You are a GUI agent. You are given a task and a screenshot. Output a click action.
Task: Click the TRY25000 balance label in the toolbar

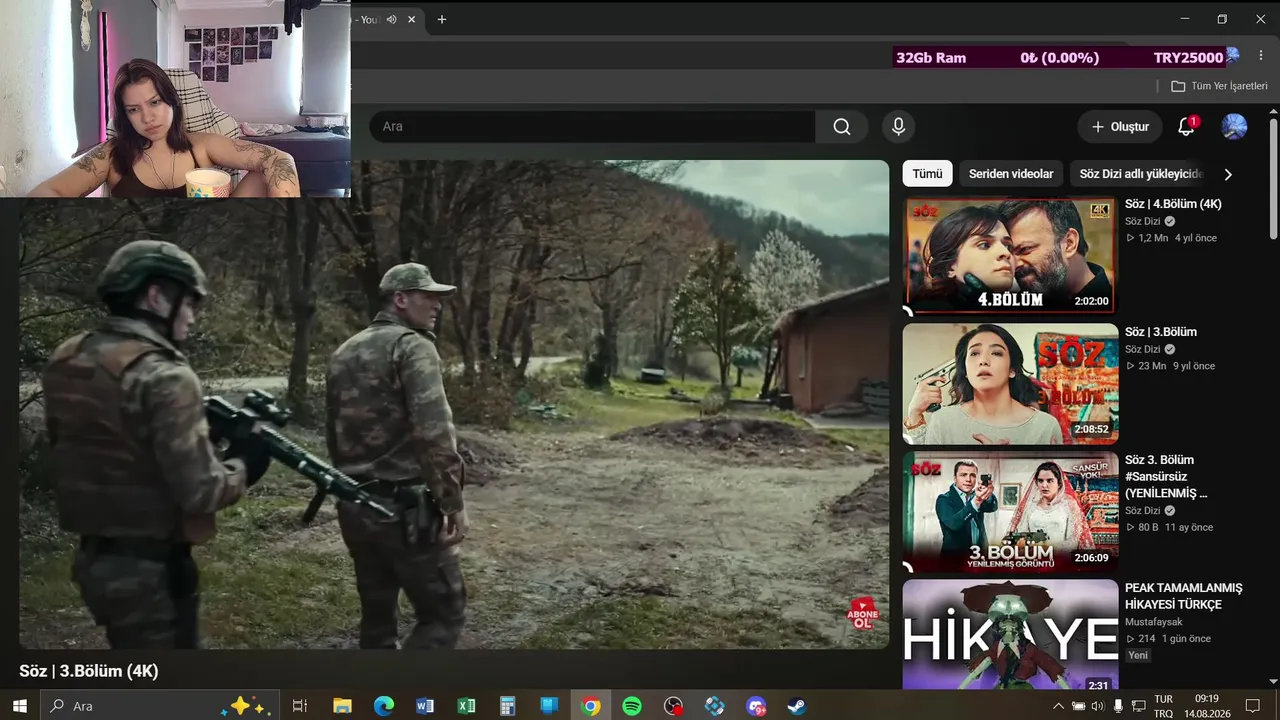[x=1188, y=58]
